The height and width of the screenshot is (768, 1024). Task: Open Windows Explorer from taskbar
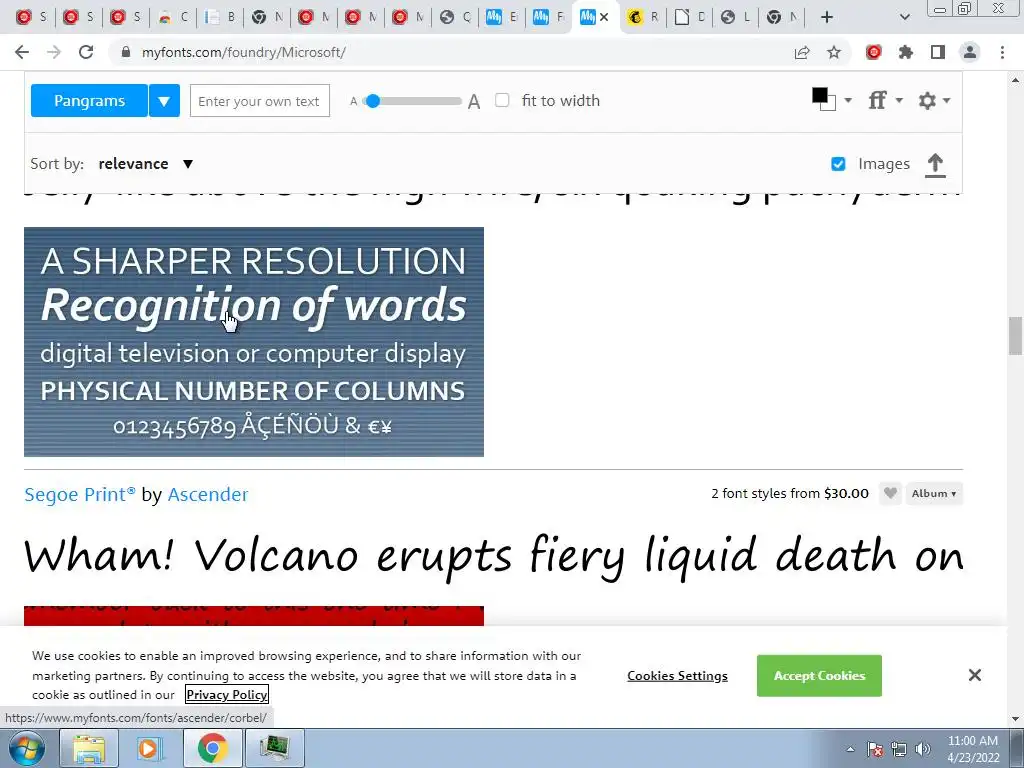click(88, 748)
